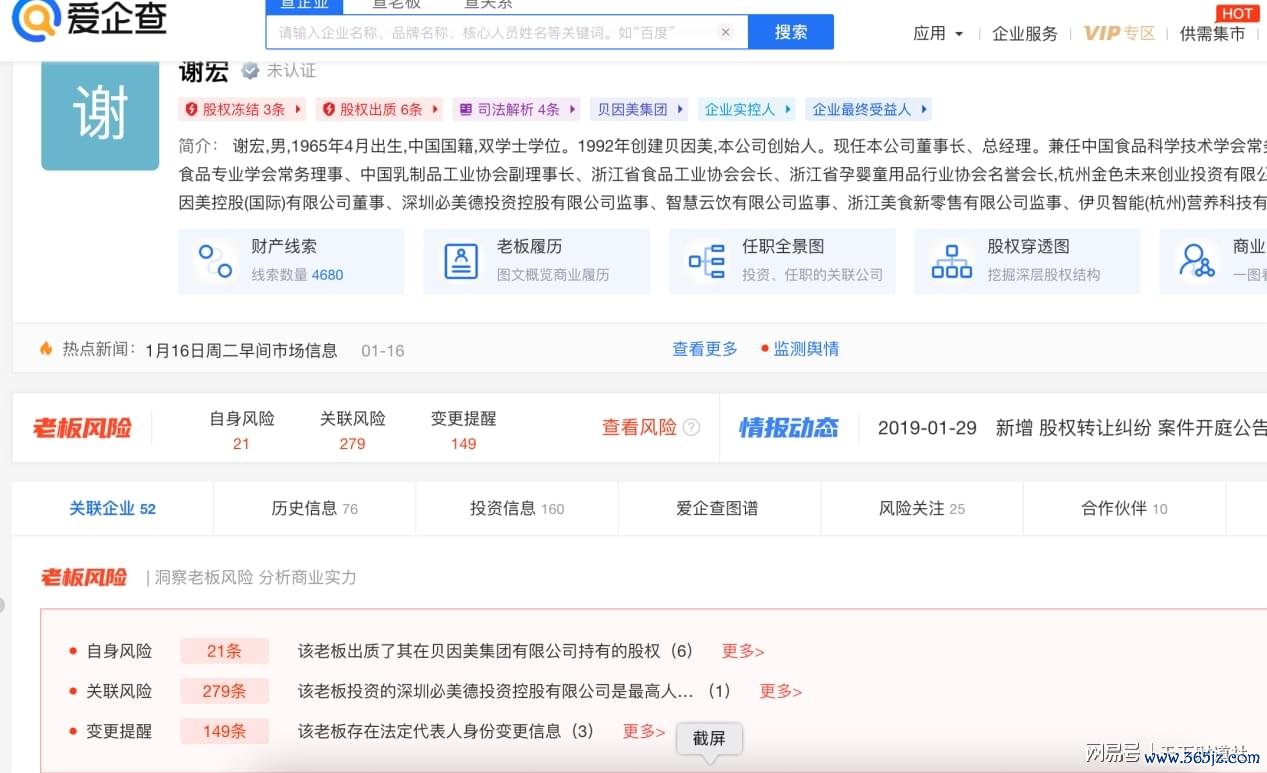Open 供需集市 in top navigation
Viewport: 1267px width, 773px height.
(1212, 33)
